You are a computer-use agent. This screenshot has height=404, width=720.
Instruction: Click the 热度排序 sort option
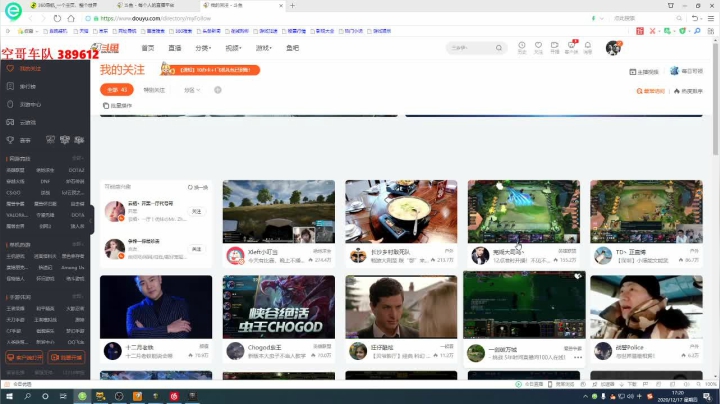pyautogui.click(x=688, y=91)
